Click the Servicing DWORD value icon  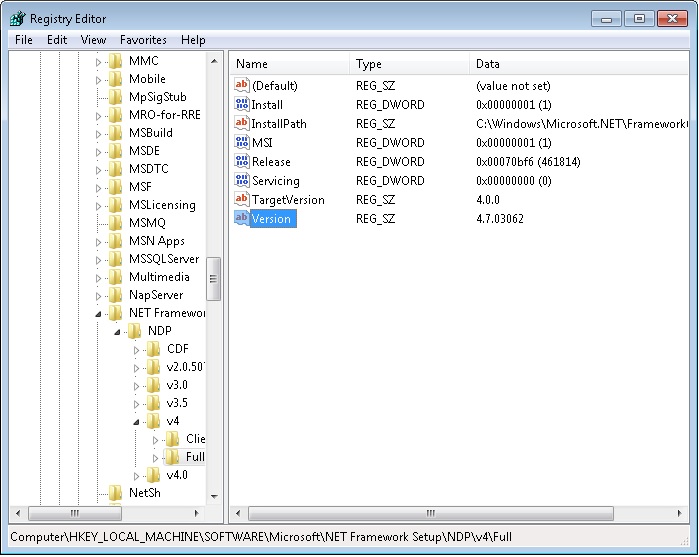[x=242, y=180]
